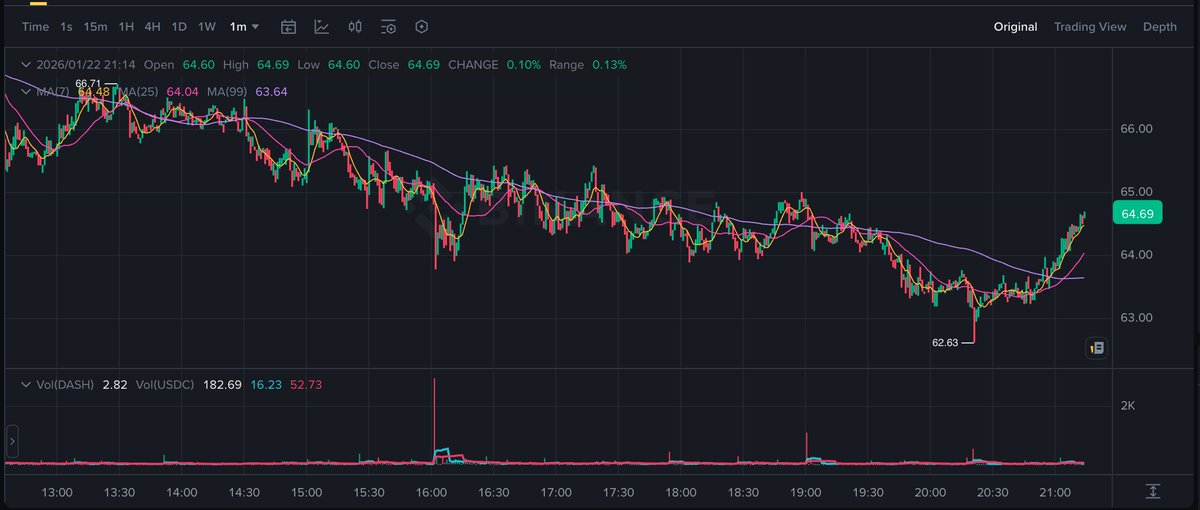Click the 21:00 time axis label

click(x=1056, y=493)
